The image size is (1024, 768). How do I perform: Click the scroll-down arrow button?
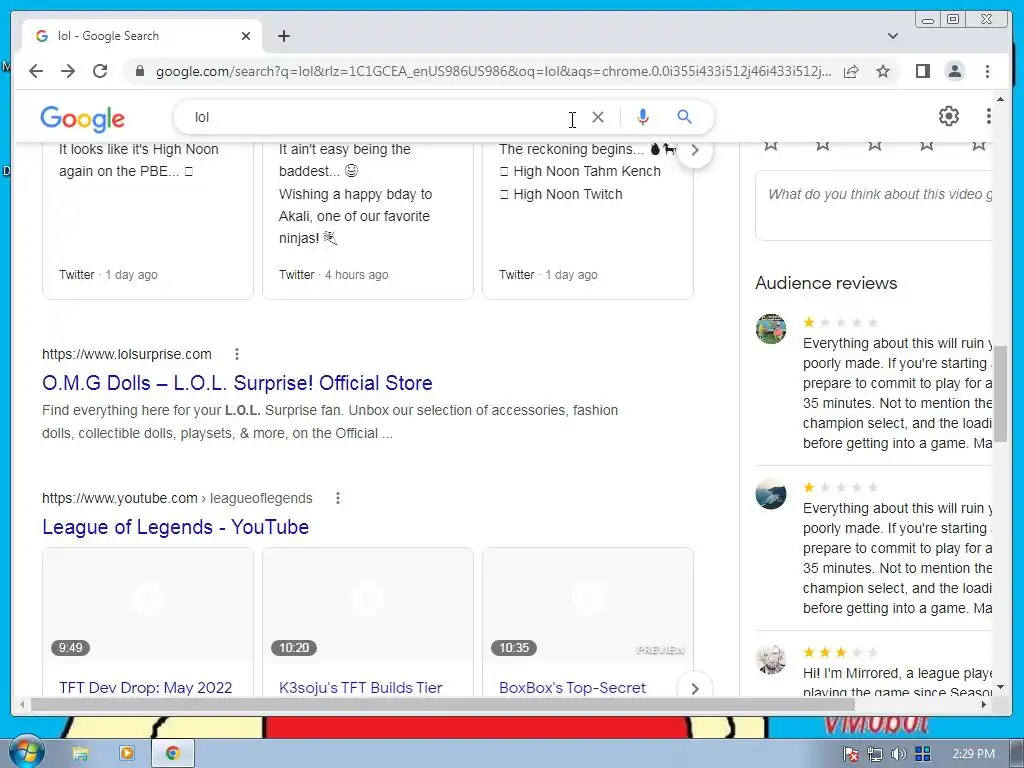(x=1000, y=688)
